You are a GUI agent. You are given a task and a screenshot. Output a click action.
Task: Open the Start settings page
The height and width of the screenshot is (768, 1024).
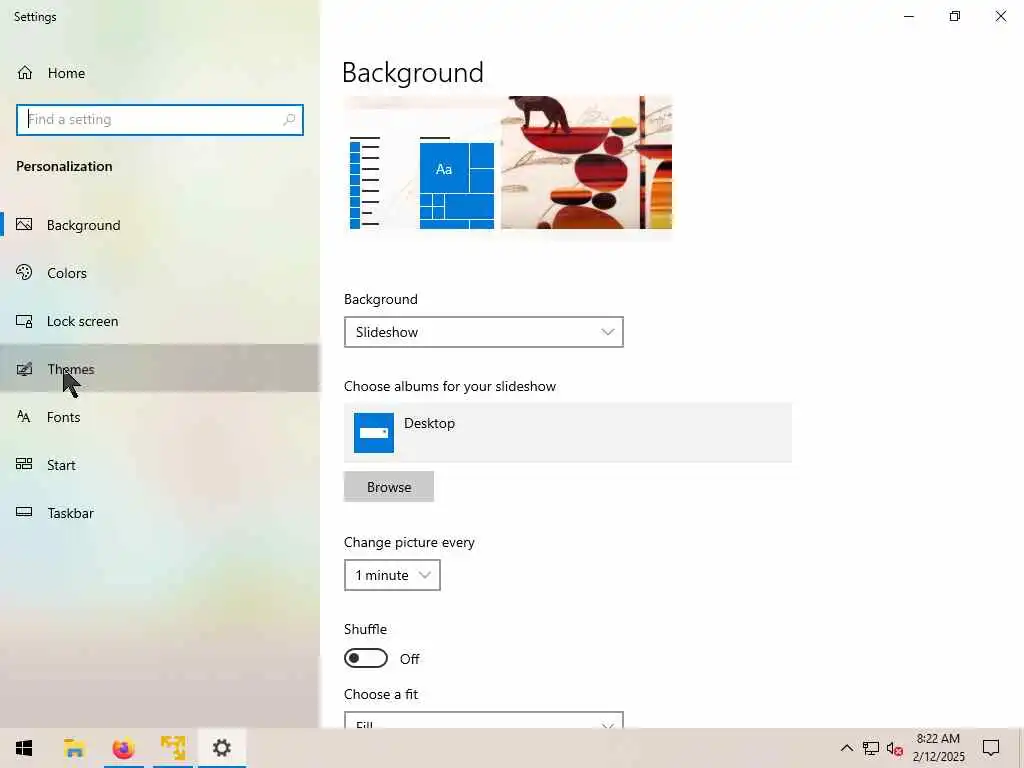pos(160,464)
